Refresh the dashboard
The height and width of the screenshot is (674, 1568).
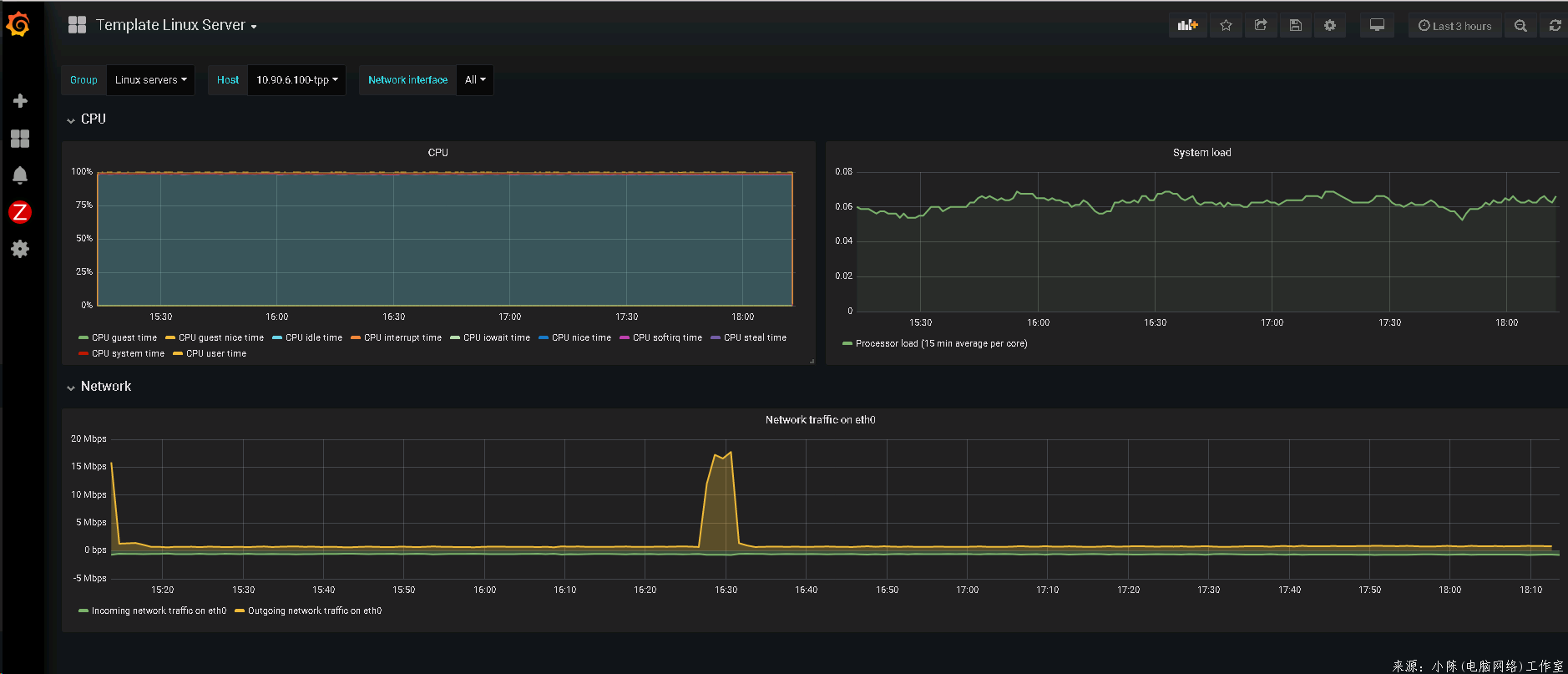pos(1555,26)
